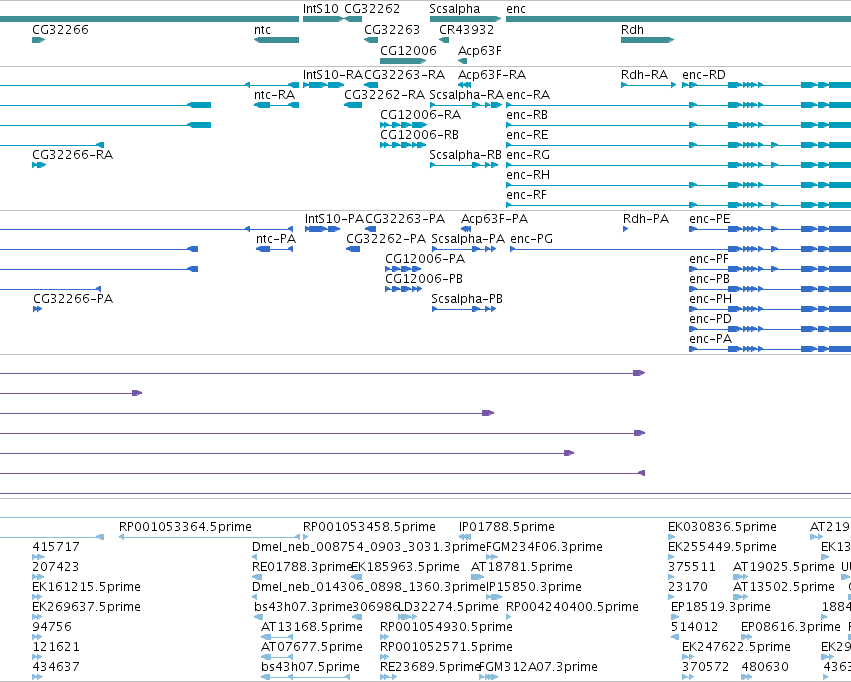
Task: Click the EK030836.5prime EST label
Action: (x=722, y=527)
